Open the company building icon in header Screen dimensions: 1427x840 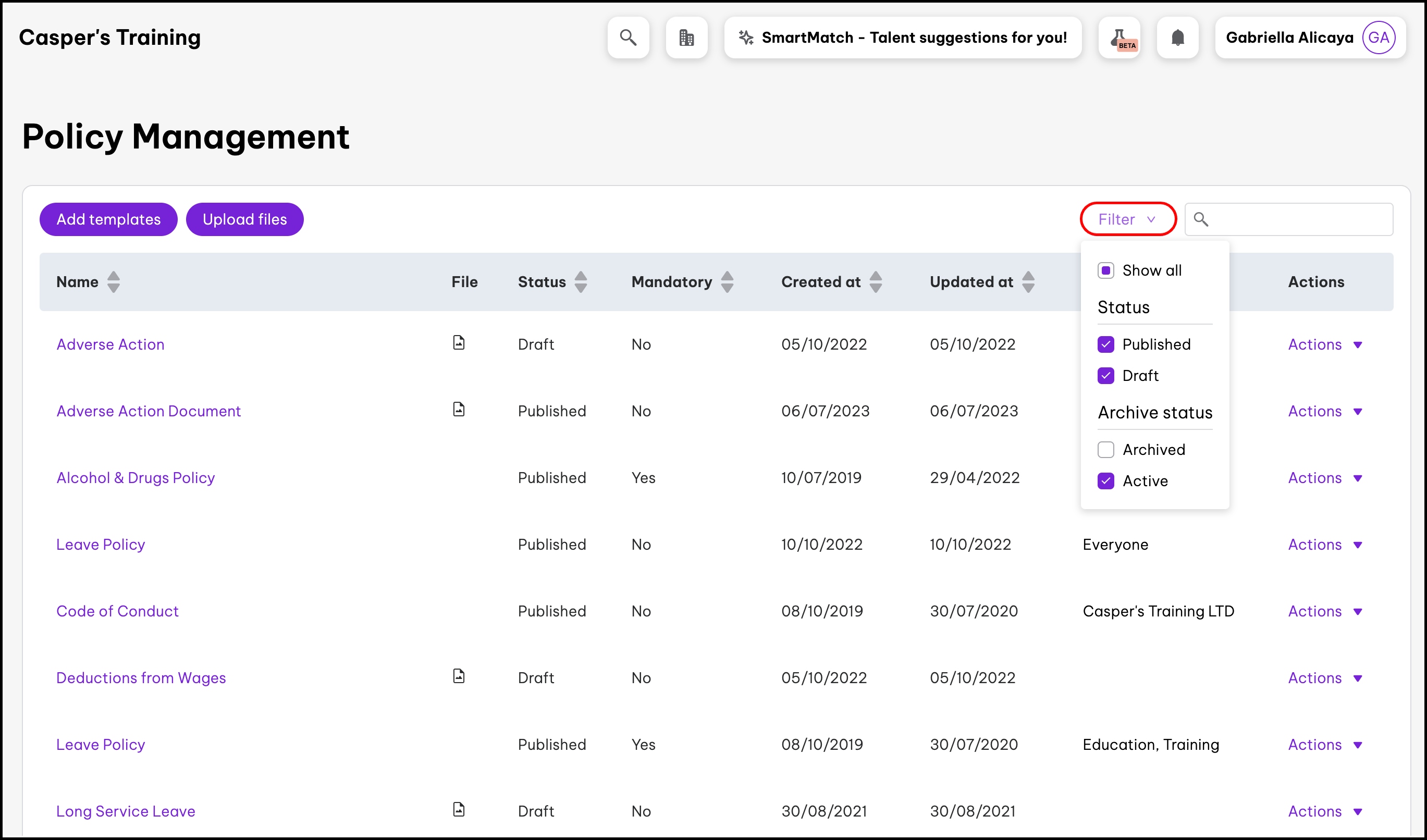(686, 38)
